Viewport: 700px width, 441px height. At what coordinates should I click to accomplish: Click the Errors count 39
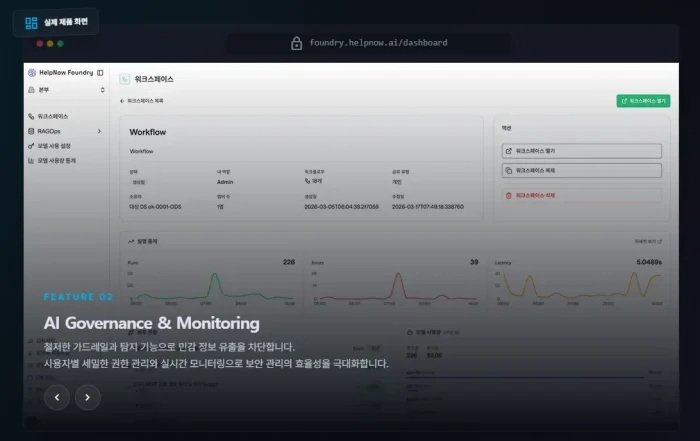(474, 262)
